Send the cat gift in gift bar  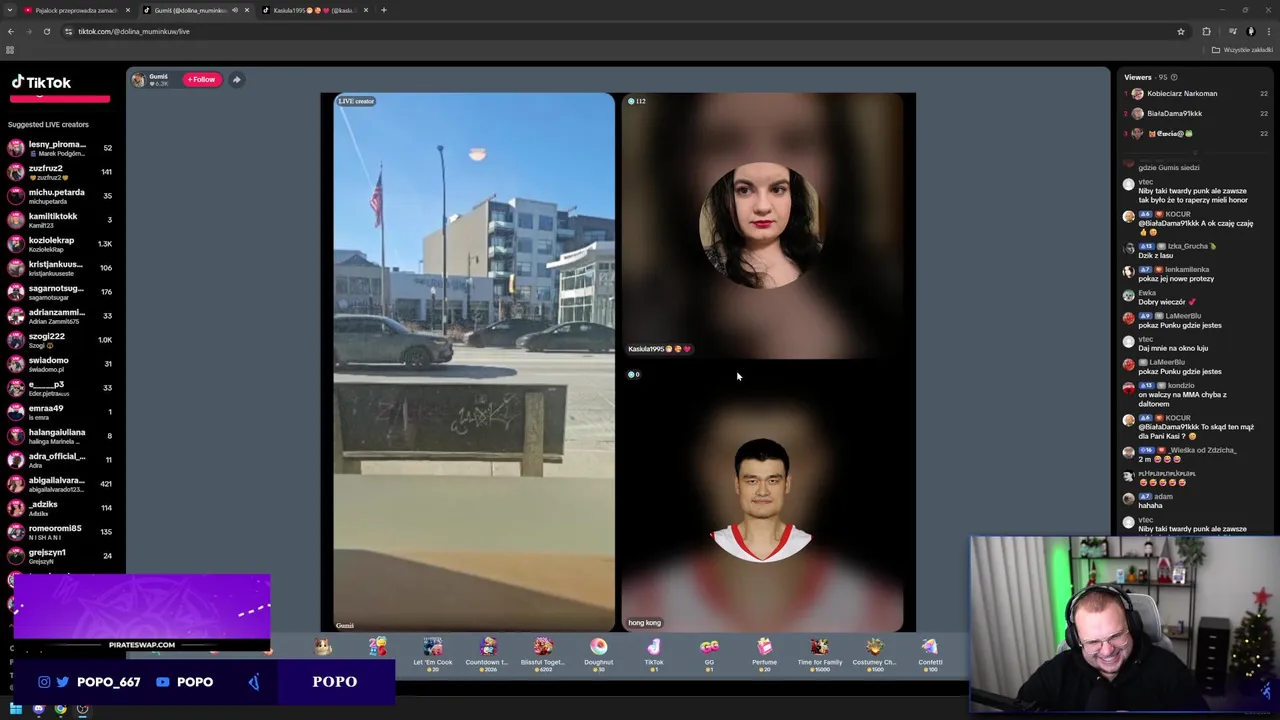click(x=323, y=648)
